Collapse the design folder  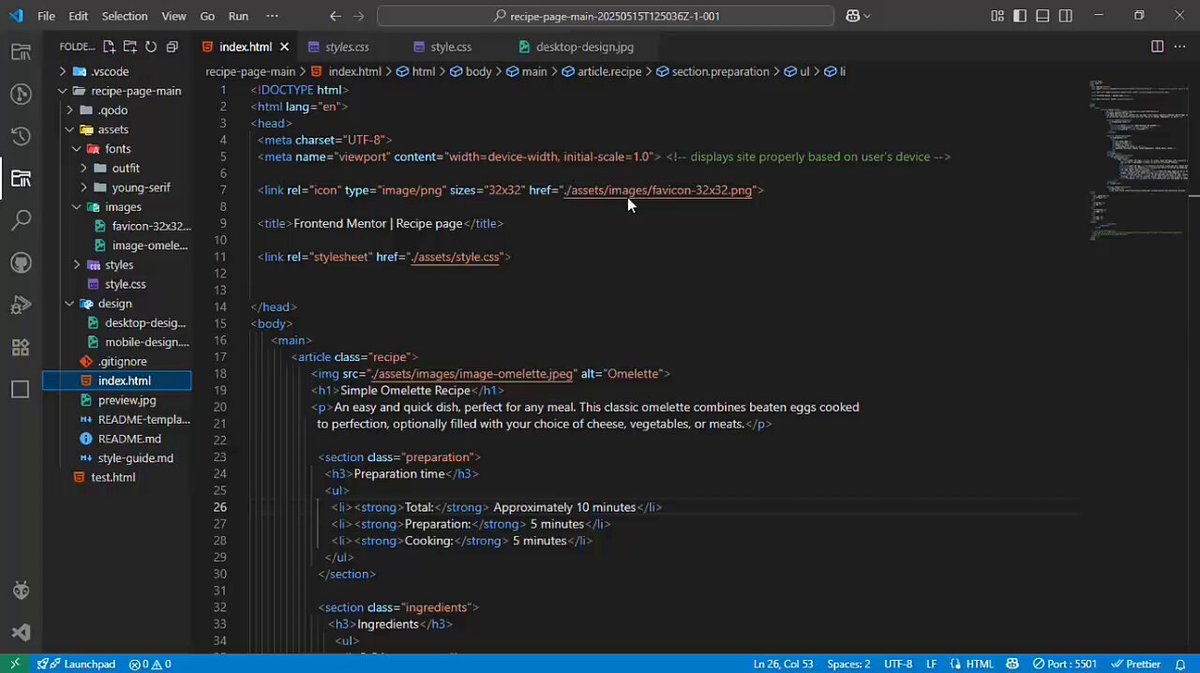tap(70, 303)
